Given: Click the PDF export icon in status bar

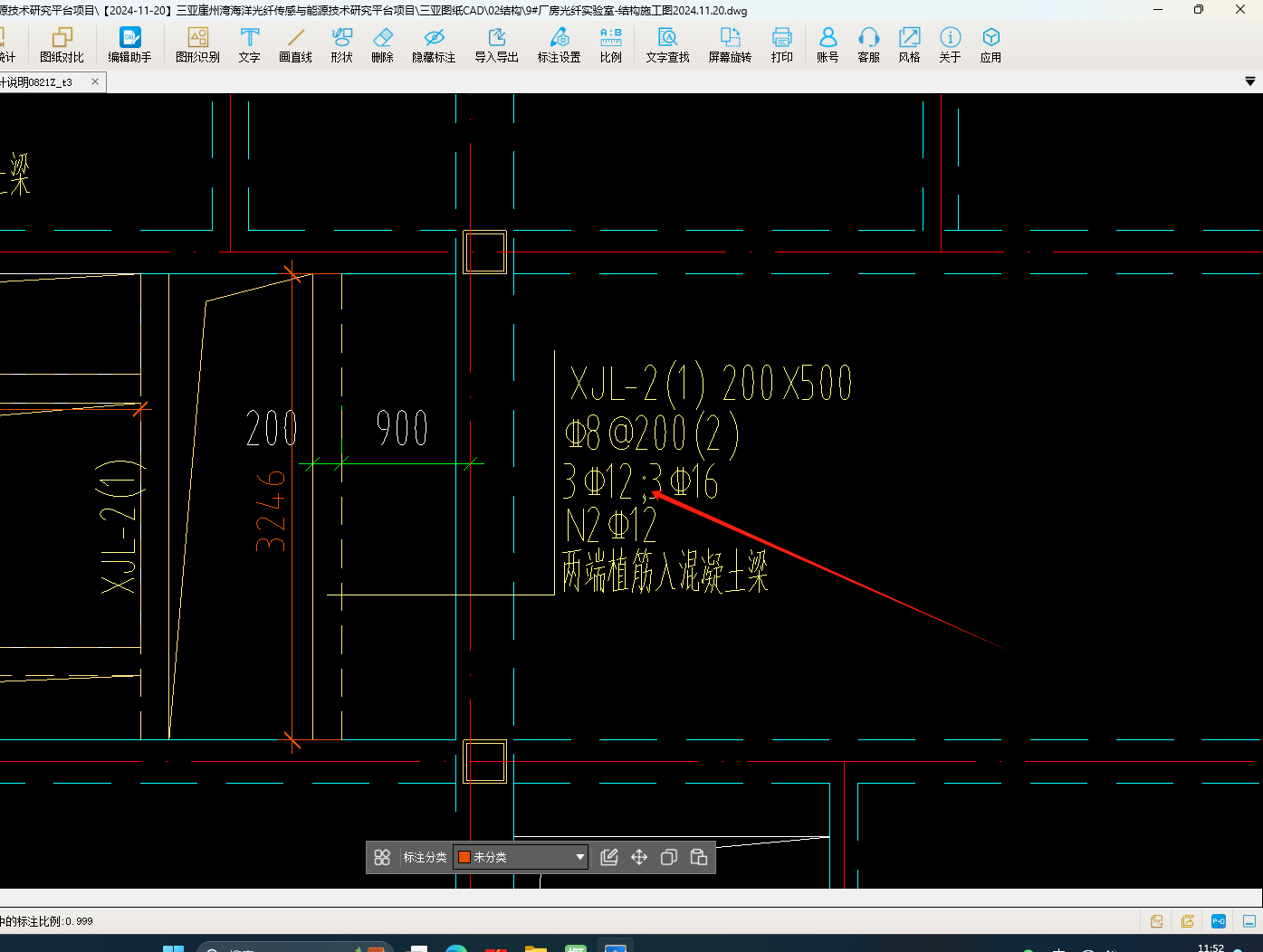Looking at the screenshot, I should pyautogui.click(x=1157, y=921).
